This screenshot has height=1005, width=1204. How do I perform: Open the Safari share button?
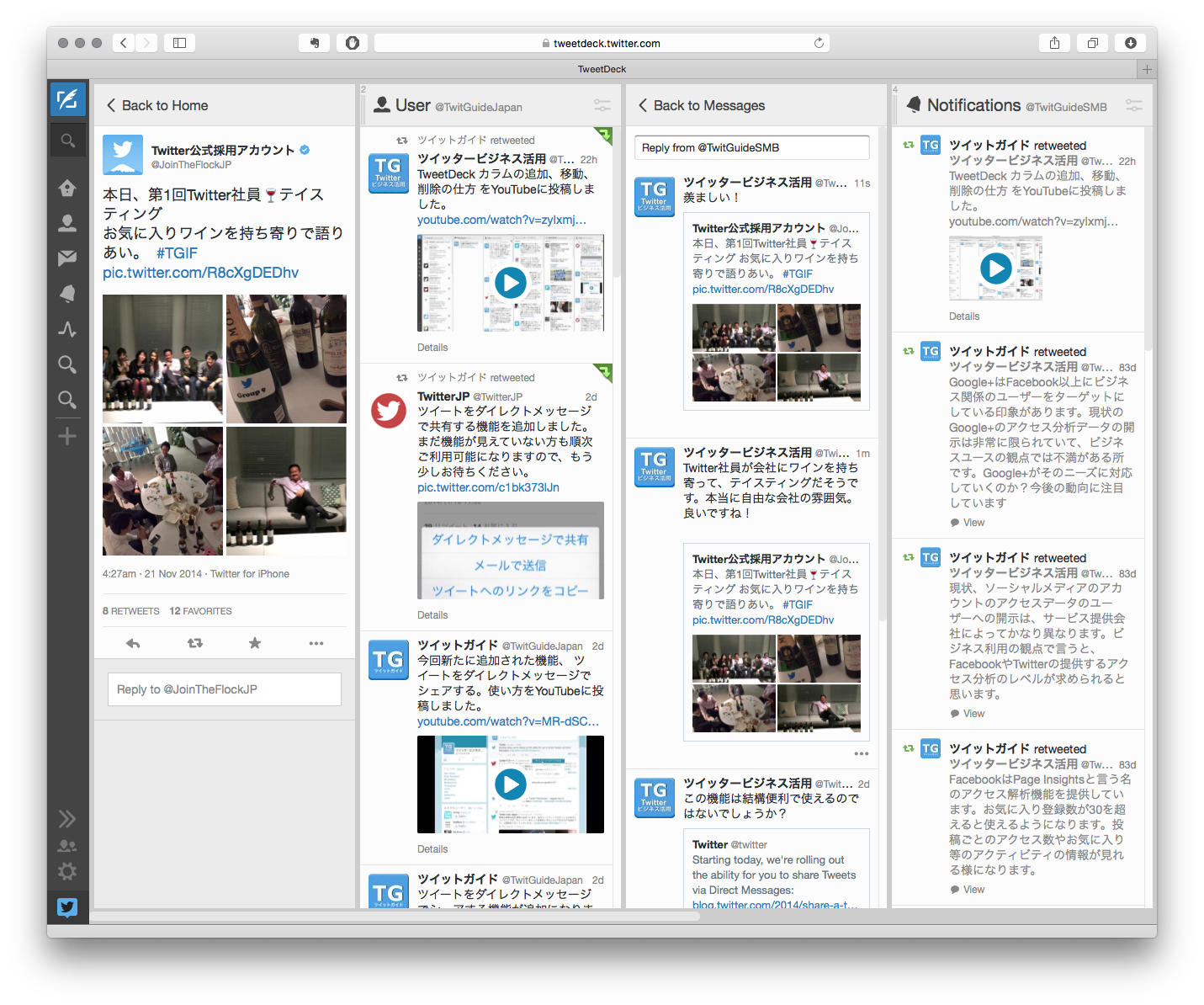[x=1054, y=43]
